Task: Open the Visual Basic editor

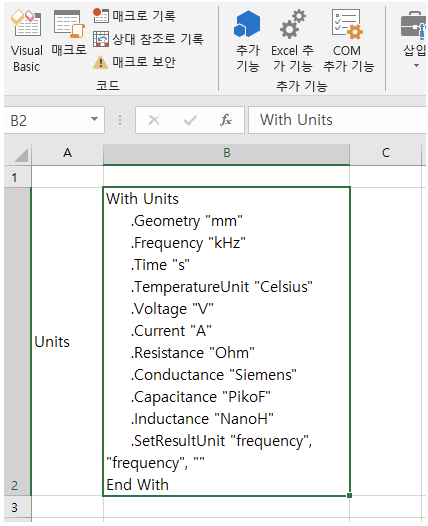Action: pyautogui.click(x=26, y=41)
